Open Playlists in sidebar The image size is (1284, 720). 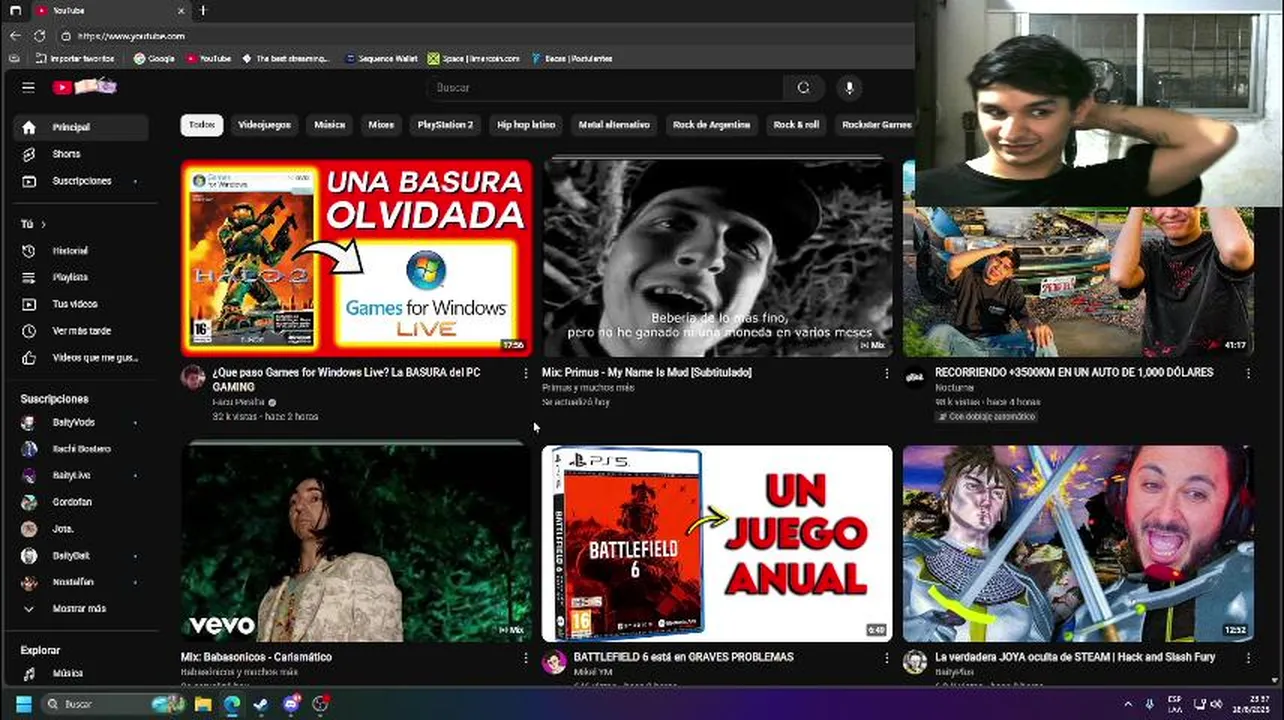[80, 277]
